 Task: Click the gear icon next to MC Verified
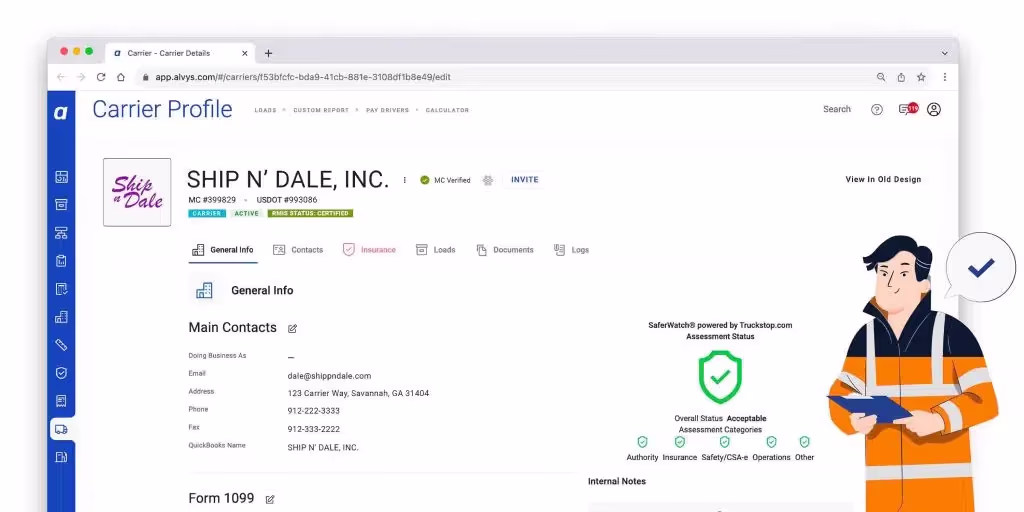488,180
